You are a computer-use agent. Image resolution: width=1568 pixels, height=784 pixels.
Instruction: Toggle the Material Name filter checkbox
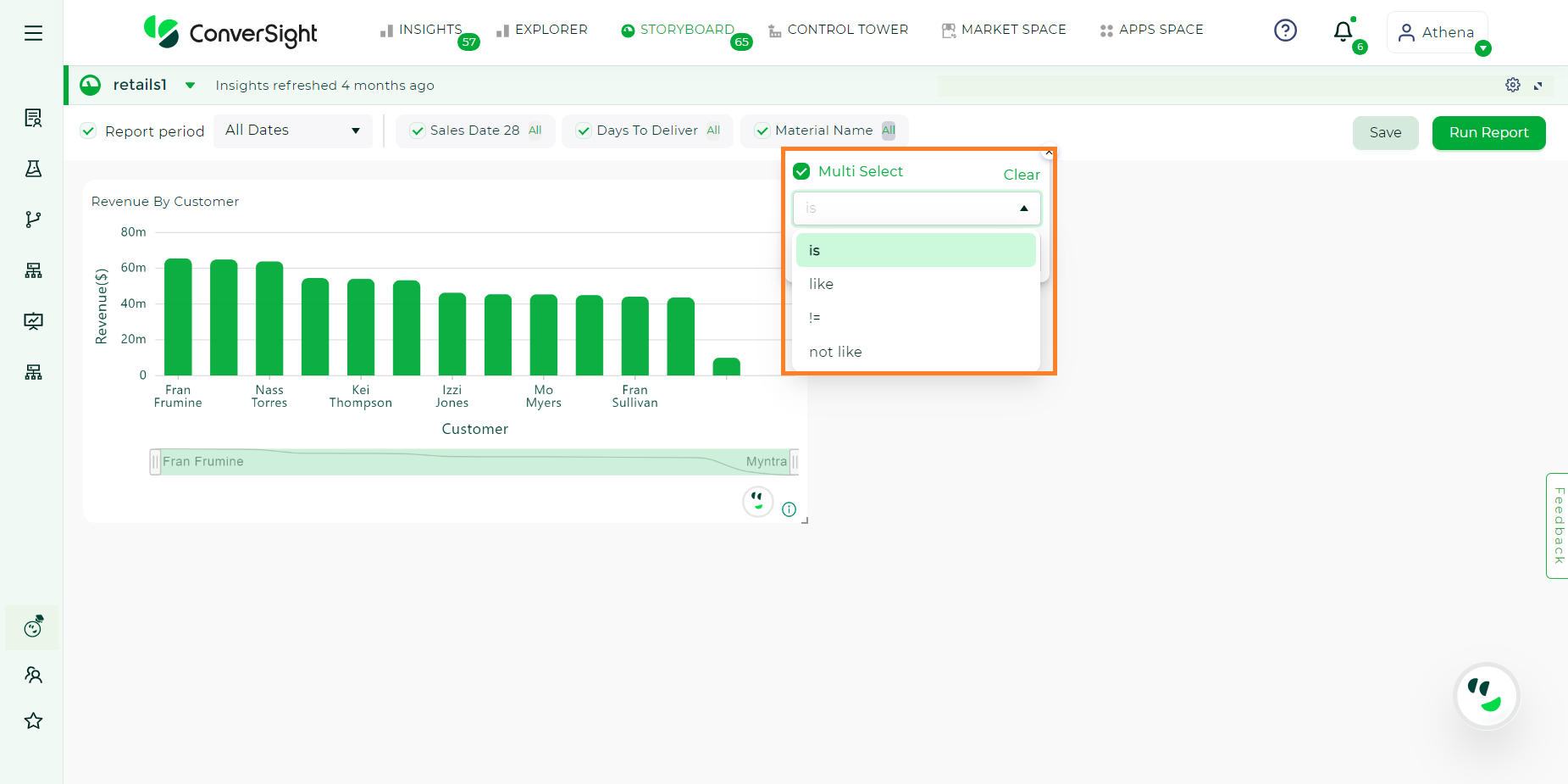[762, 131]
